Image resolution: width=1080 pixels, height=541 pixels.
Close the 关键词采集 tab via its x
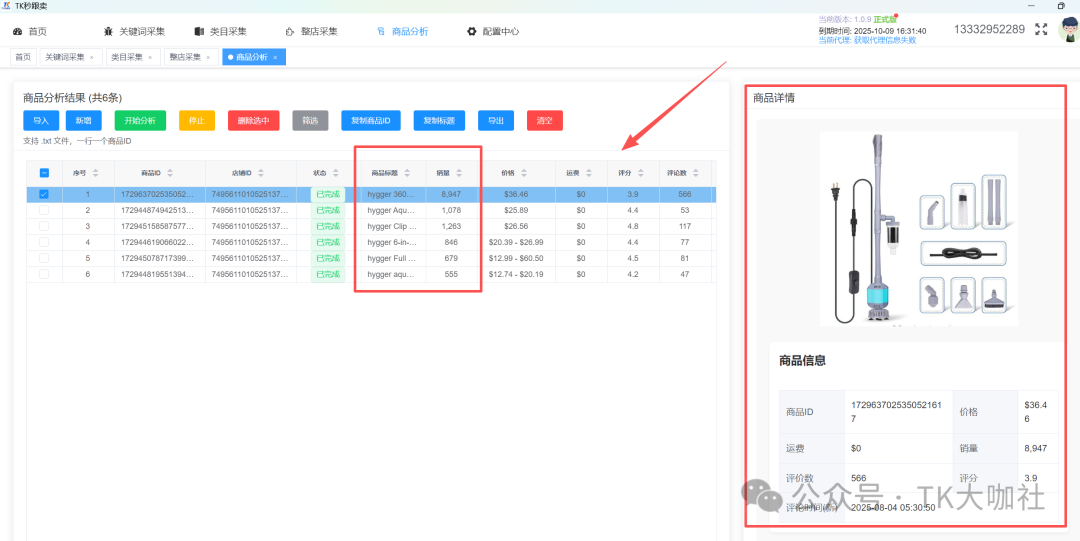[92, 58]
